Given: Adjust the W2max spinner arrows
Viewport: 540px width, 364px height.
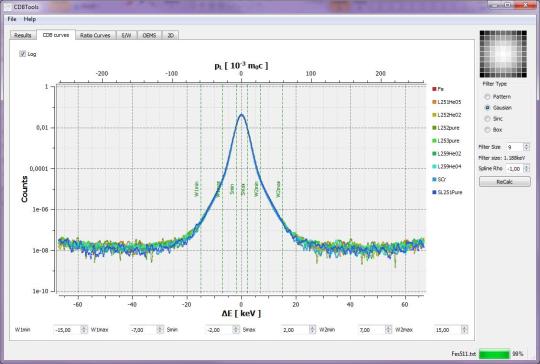Looking at the screenshot, I should (465, 330).
